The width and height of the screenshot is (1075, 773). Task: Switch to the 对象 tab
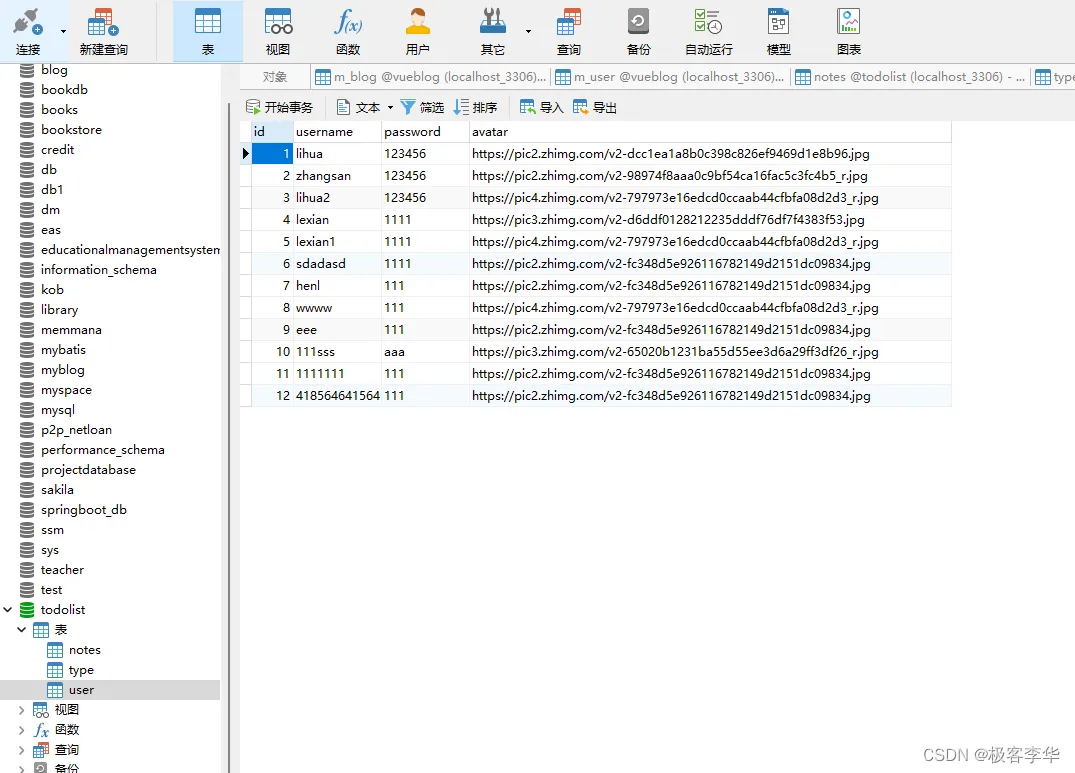[x=275, y=77]
